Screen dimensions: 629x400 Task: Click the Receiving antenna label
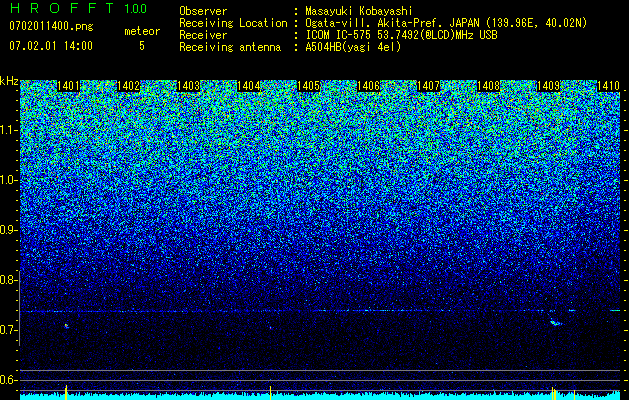tap(230, 47)
